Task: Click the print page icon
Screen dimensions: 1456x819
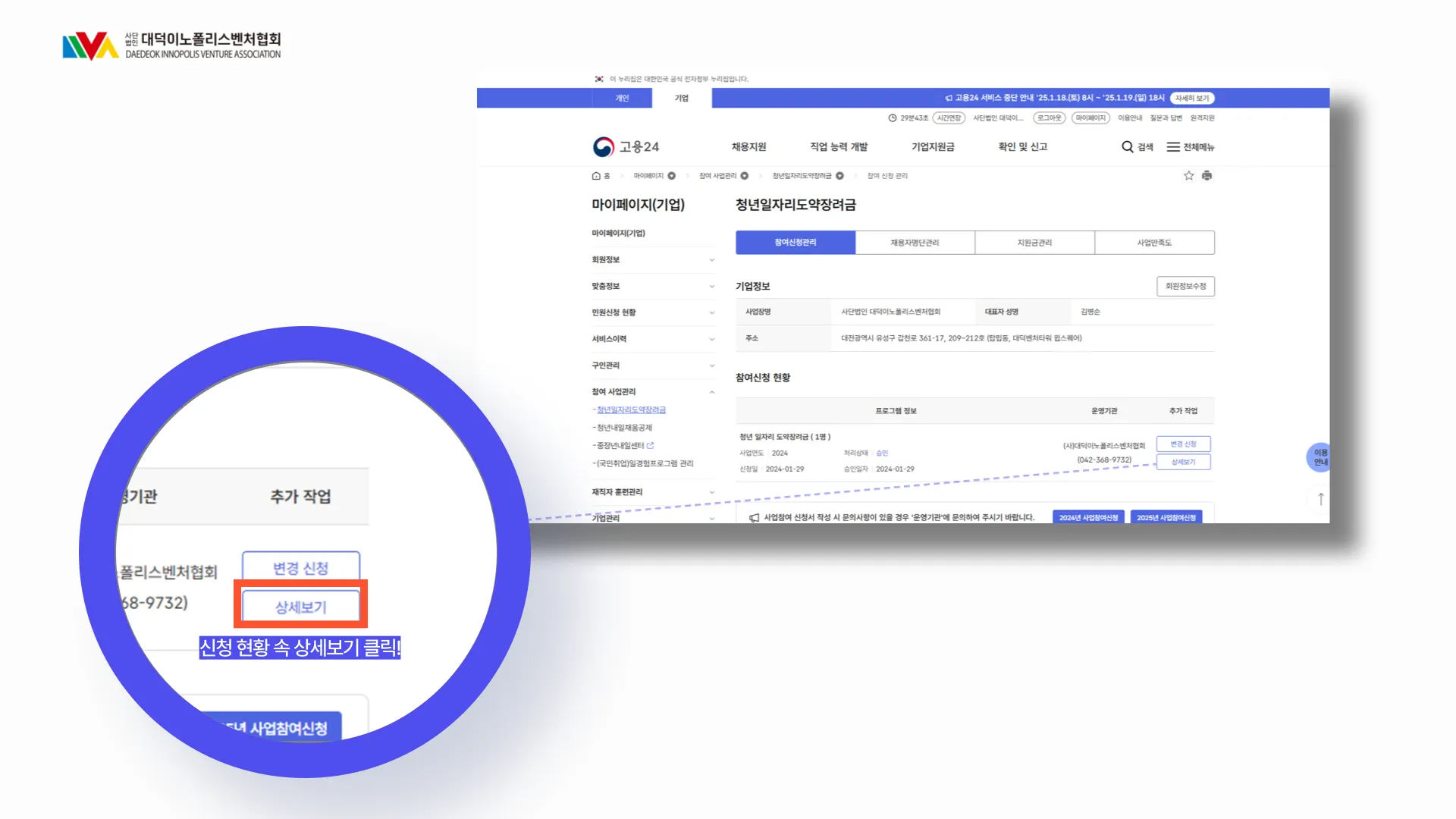Action: [x=1207, y=176]
